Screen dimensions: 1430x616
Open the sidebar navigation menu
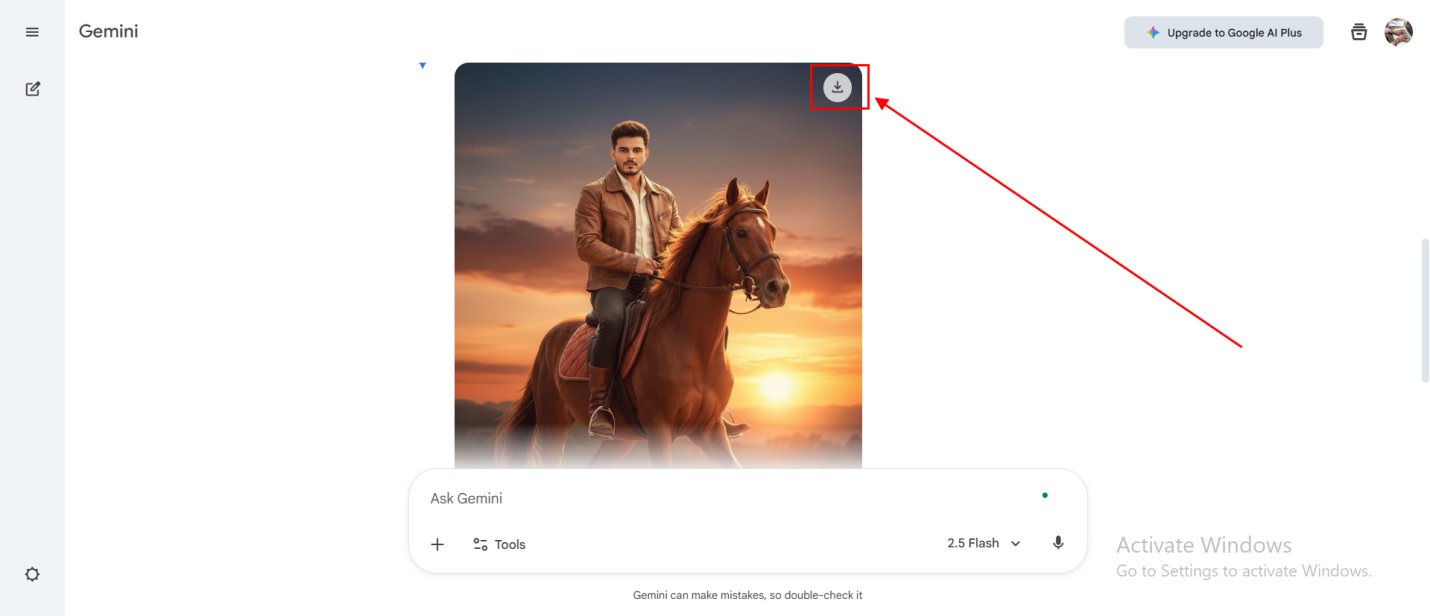[31, 31]
